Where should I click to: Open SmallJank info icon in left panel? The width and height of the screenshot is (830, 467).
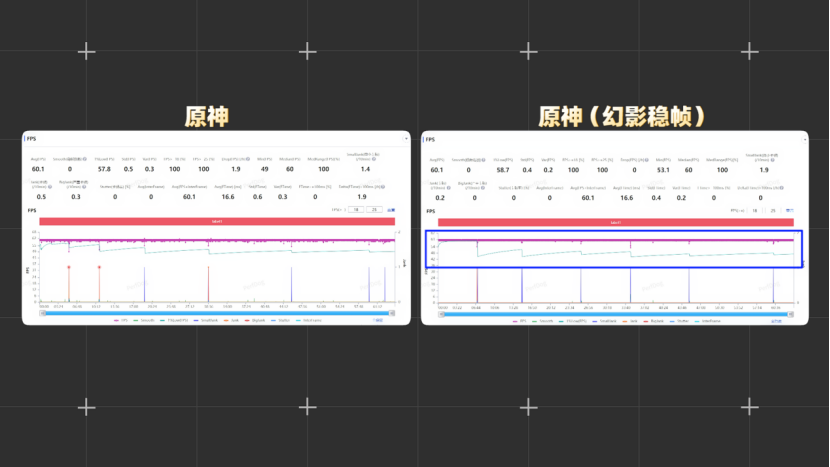[x=374, y=159]
